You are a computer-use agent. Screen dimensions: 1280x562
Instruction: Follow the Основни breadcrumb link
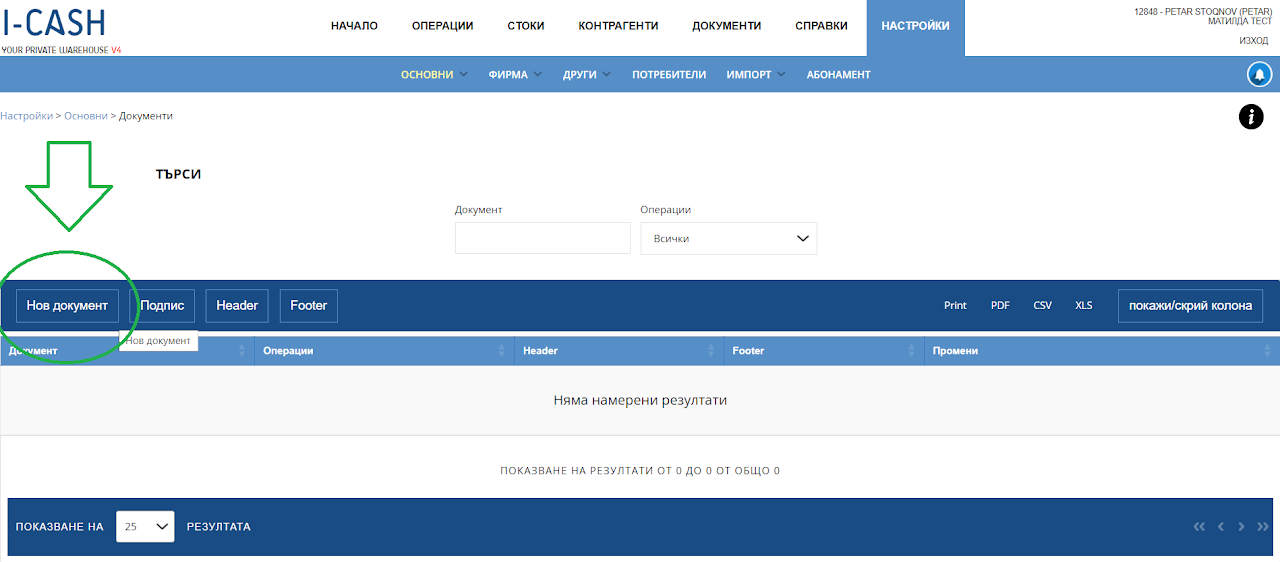coord(86,116)
